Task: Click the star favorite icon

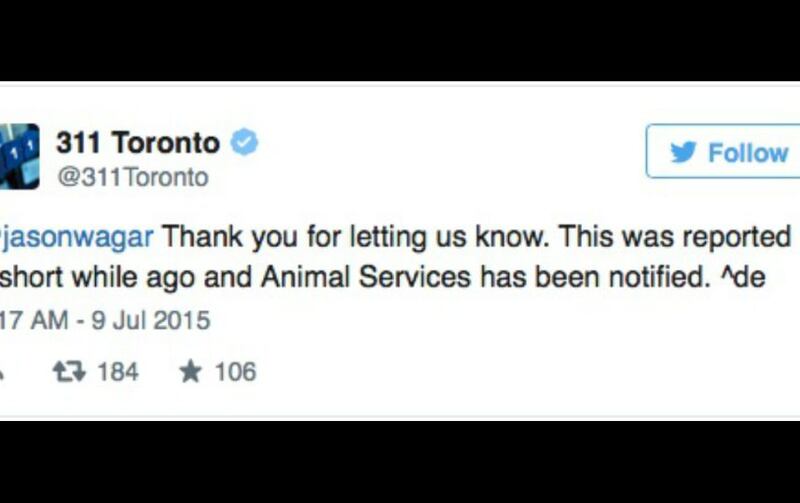Action: point(191,371)
